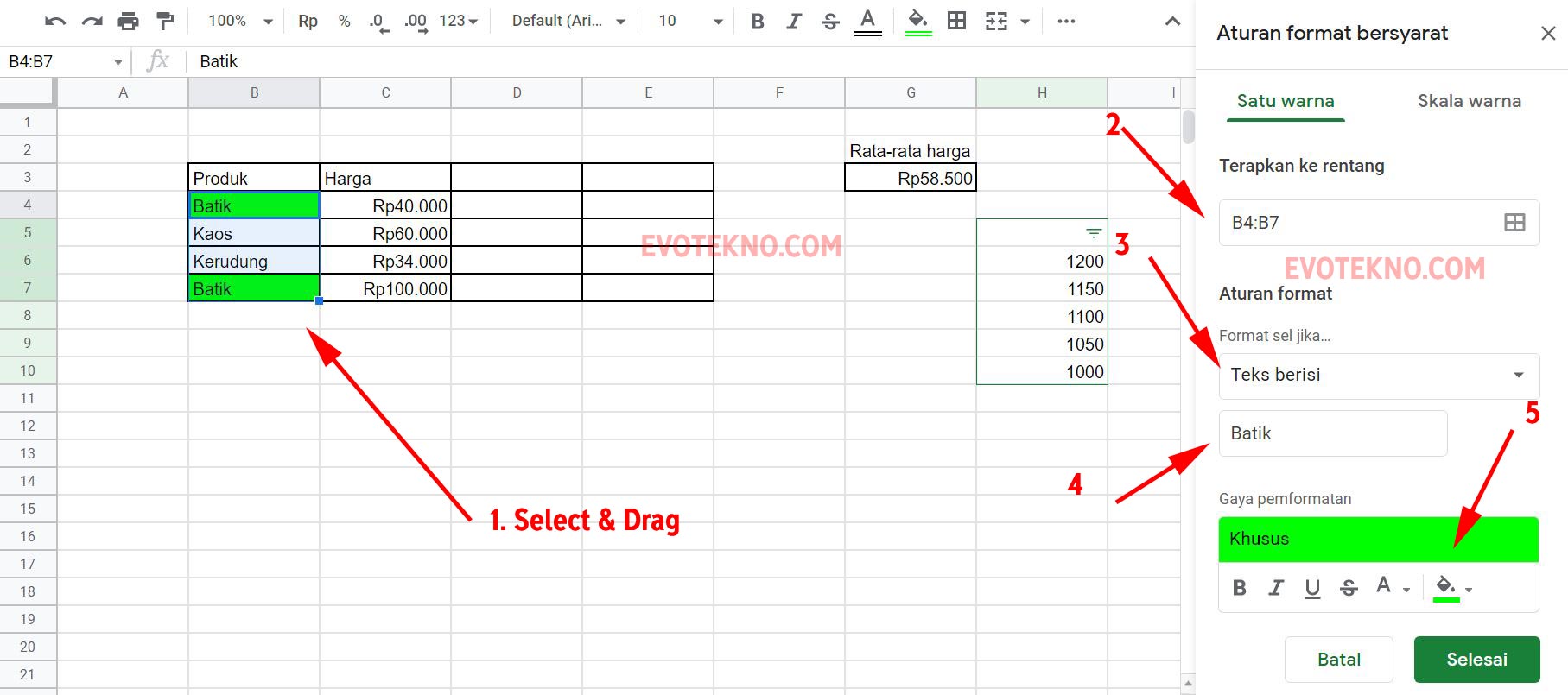Viewport: 1568px width, 695px height.
Task: Open the 'Teks berisi' condition dropdown
Action: tap(1378, 376)
